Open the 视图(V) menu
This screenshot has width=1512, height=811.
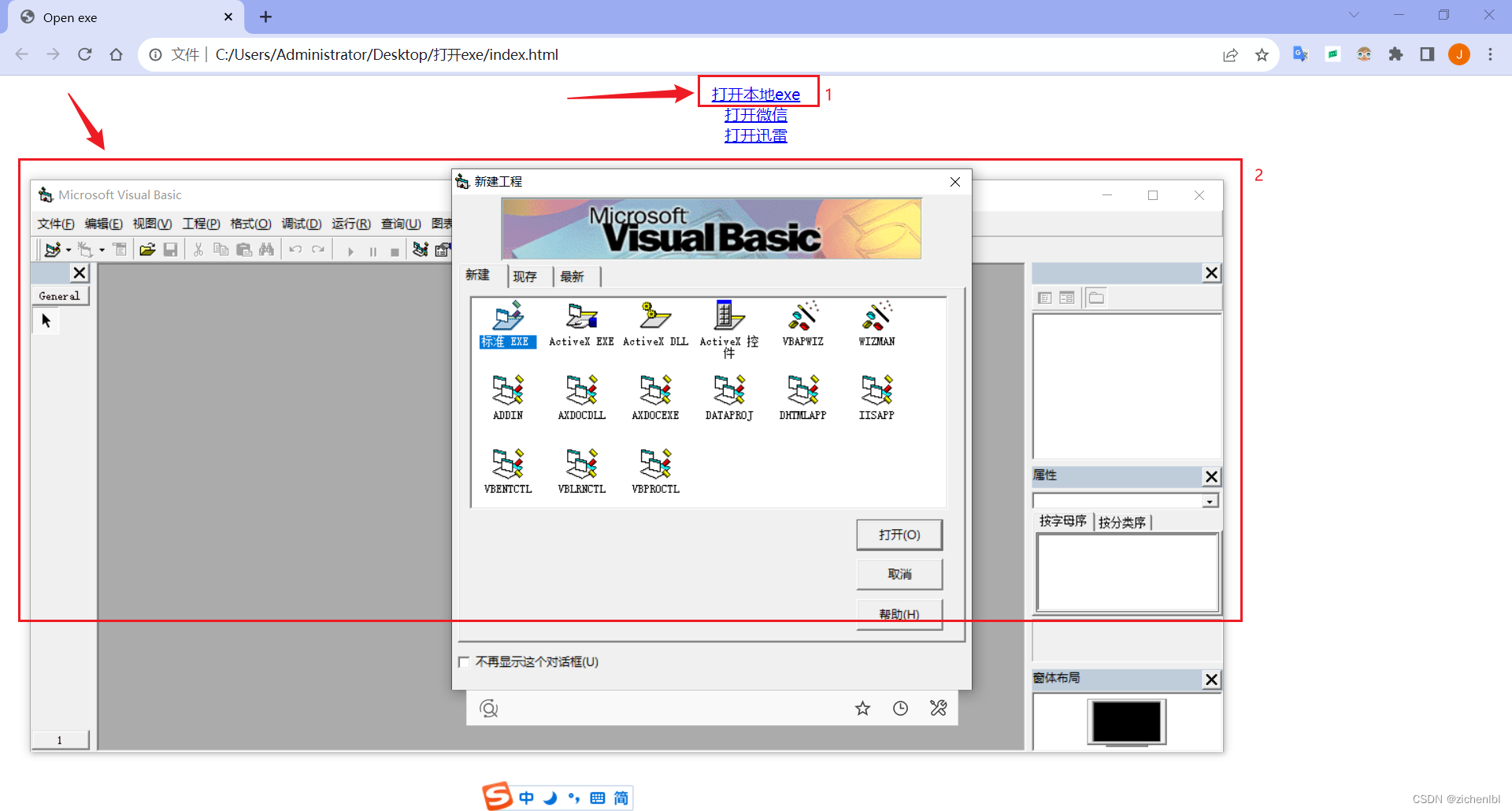pyautogui.click(x=152, y=224)
